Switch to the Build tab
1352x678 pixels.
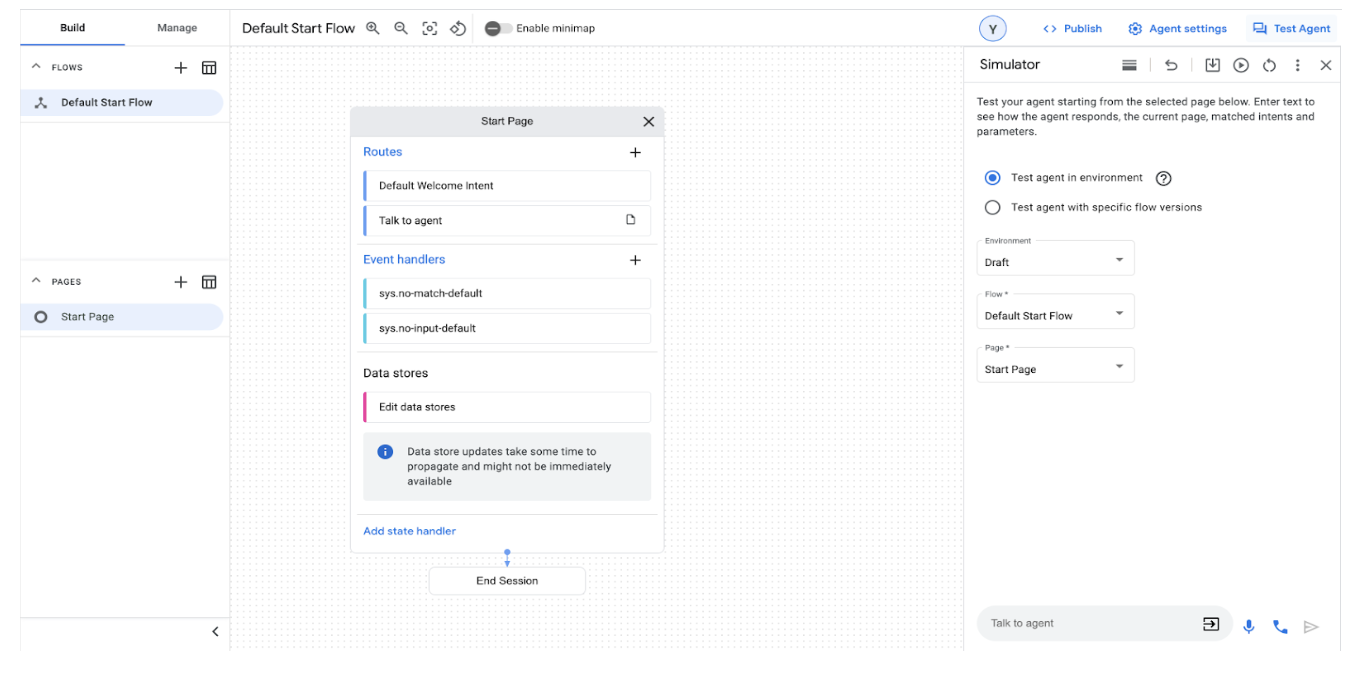coord(72,28)
